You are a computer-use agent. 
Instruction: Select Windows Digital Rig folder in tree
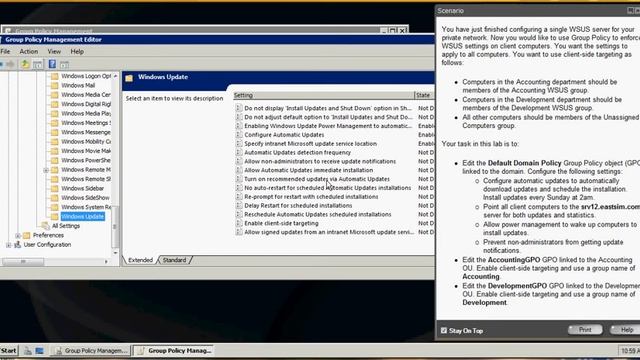coord(86,104)
